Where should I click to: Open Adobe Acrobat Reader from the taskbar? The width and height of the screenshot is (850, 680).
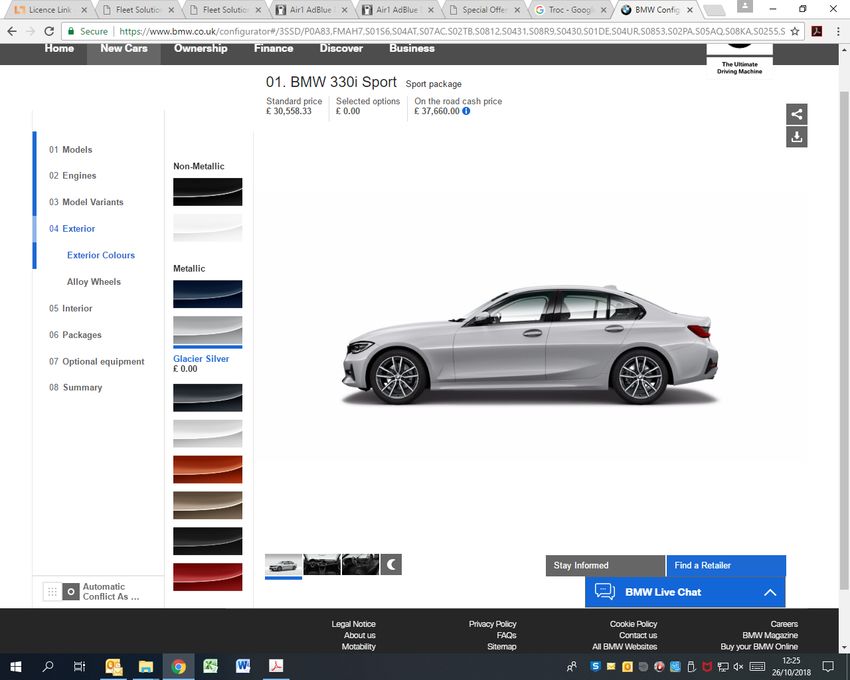pyautogui.click(x=276, y=666)
